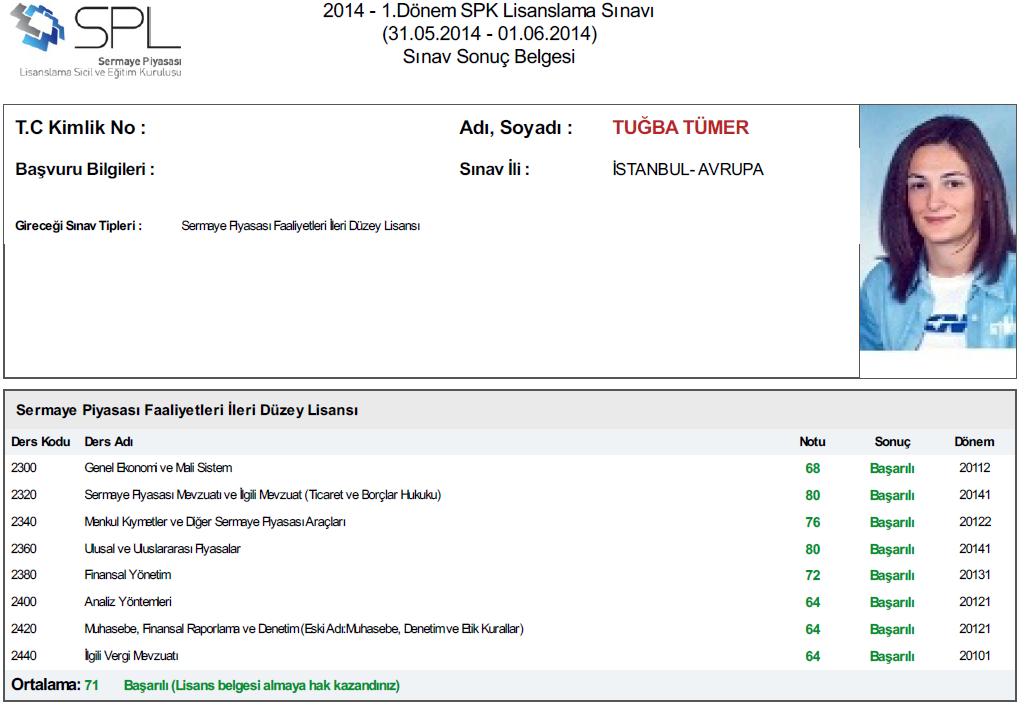This screenshot has width=1027, height=707.
Task: Click the score 64 for course 2400
Action: point(813,602)
